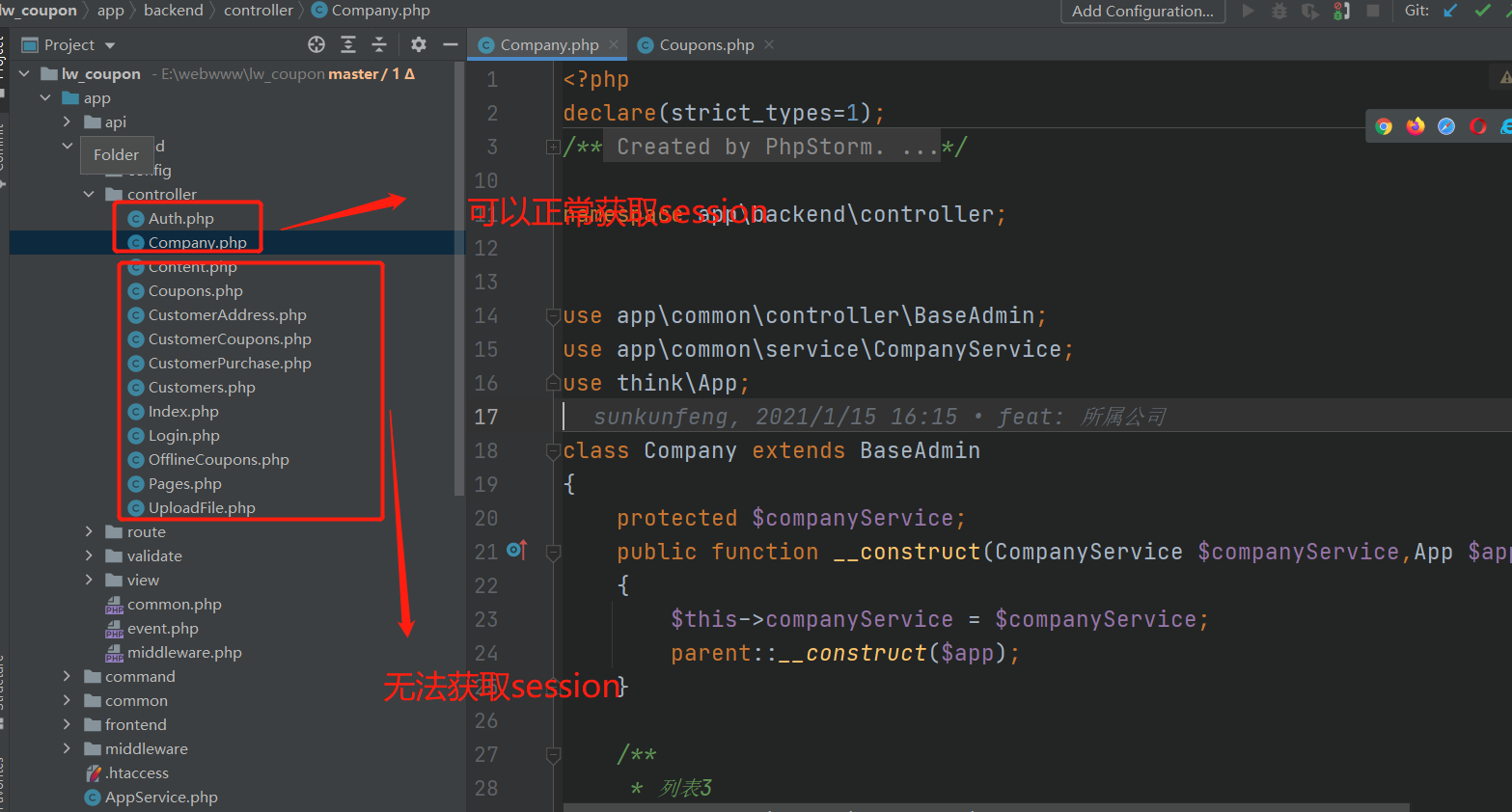Expand folded doc comment at line 3

(x=553, y=147)
